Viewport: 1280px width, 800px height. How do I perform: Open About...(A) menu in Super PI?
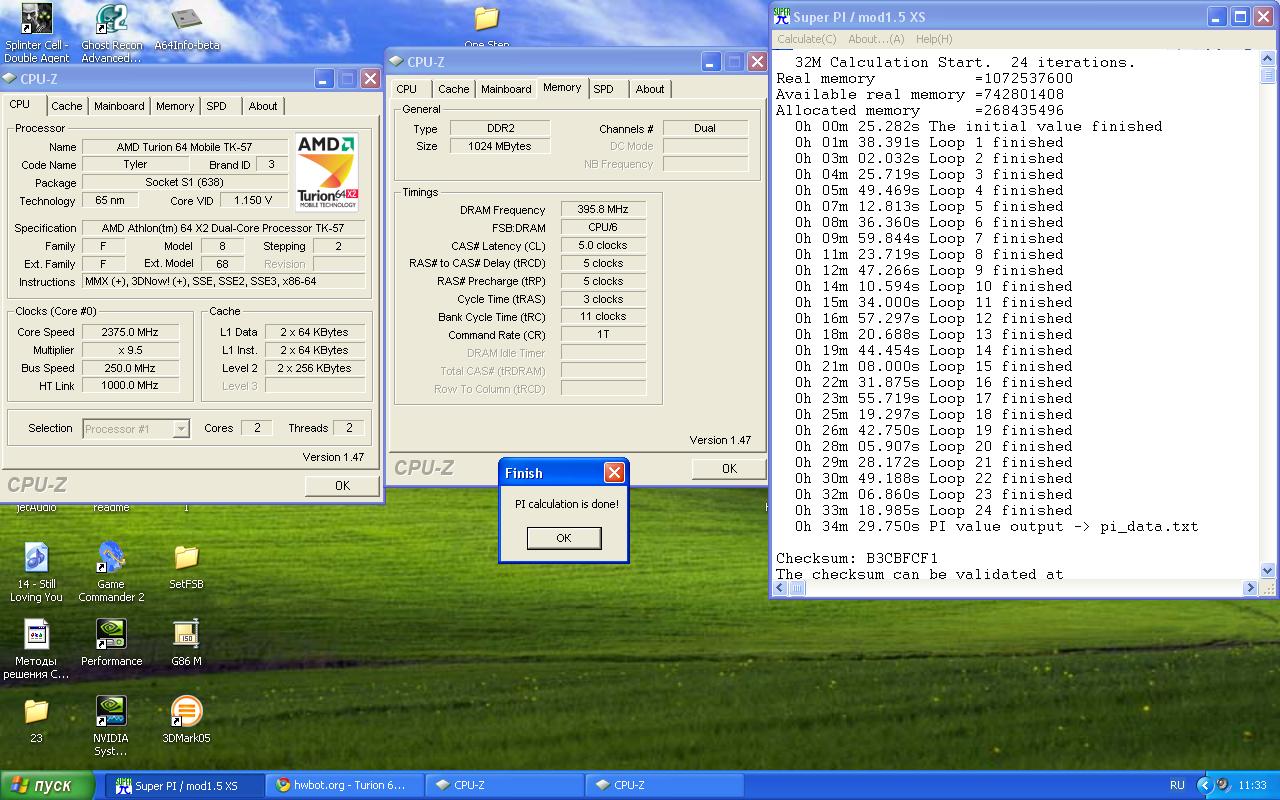click(x=876, y=39)
